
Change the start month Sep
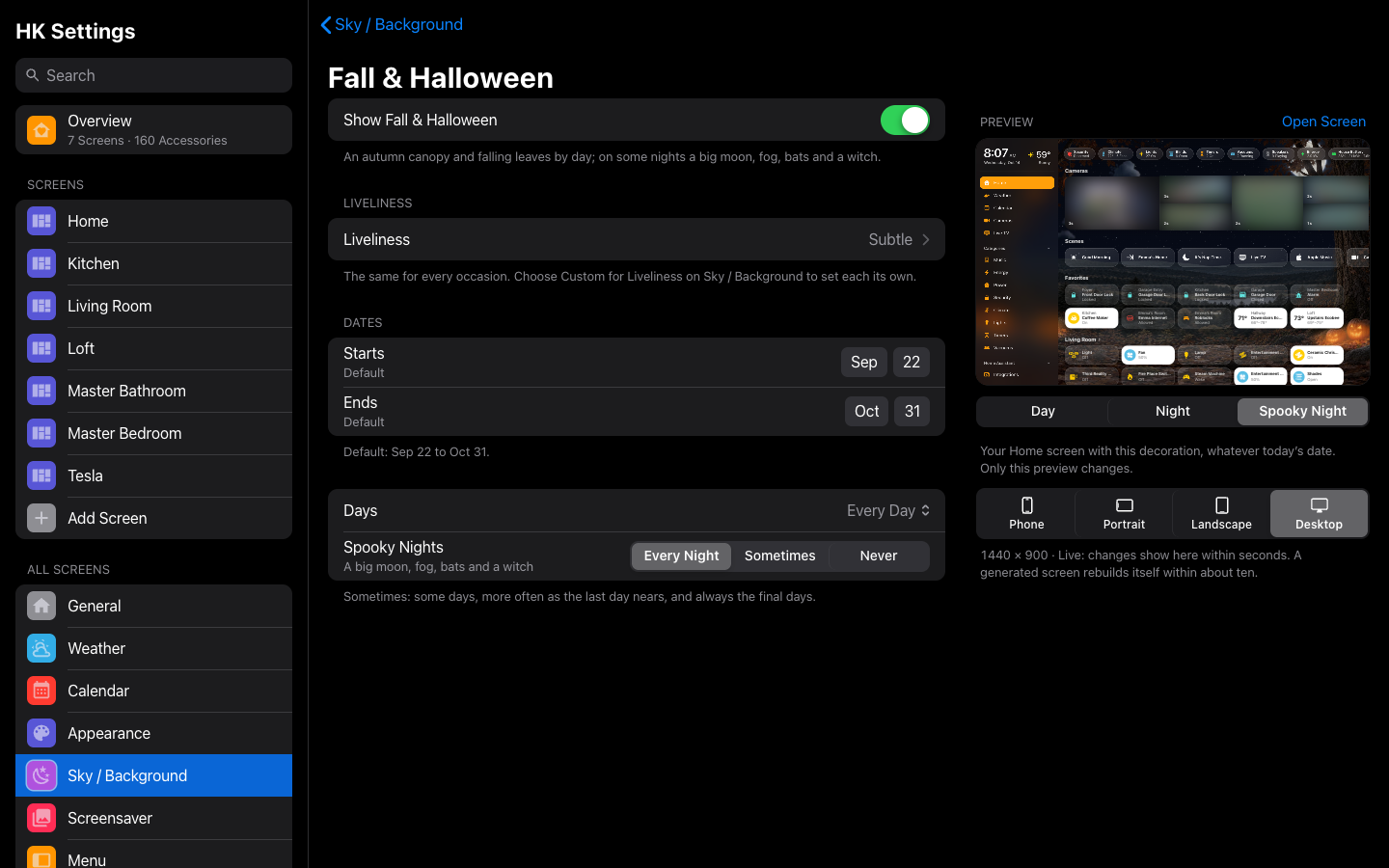pyautogui.click(x=864, y=362)
